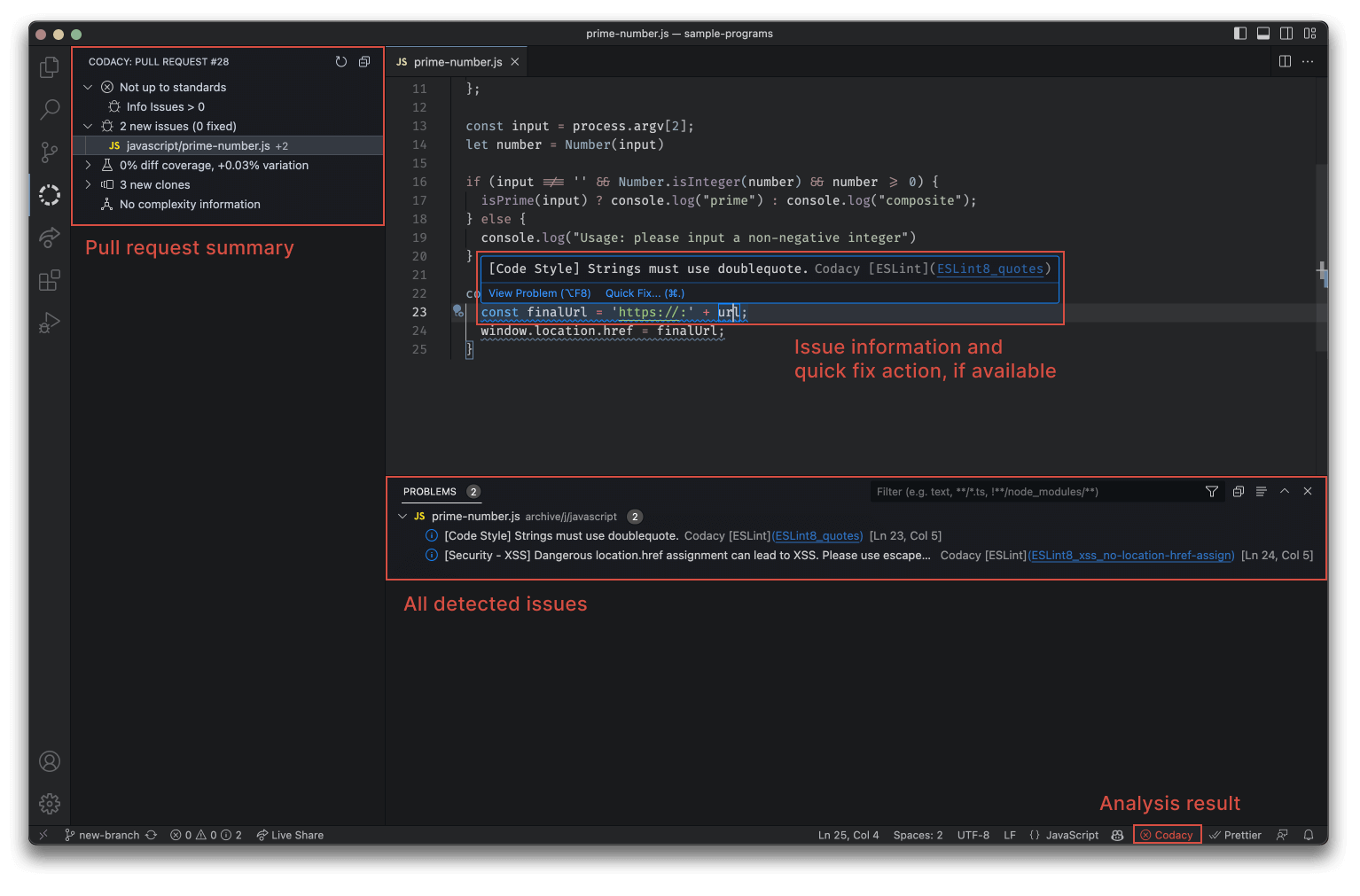Select the Code Style doublequote problem row
The image size is (1360, 896).
(x=856, y=536)
